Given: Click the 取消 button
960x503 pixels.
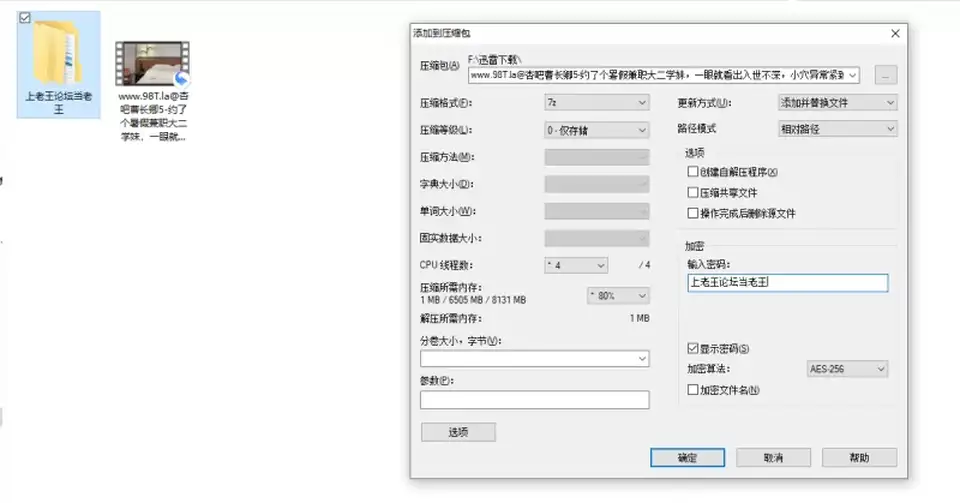Looking at the screenshot, I should [x=773, y=458].
